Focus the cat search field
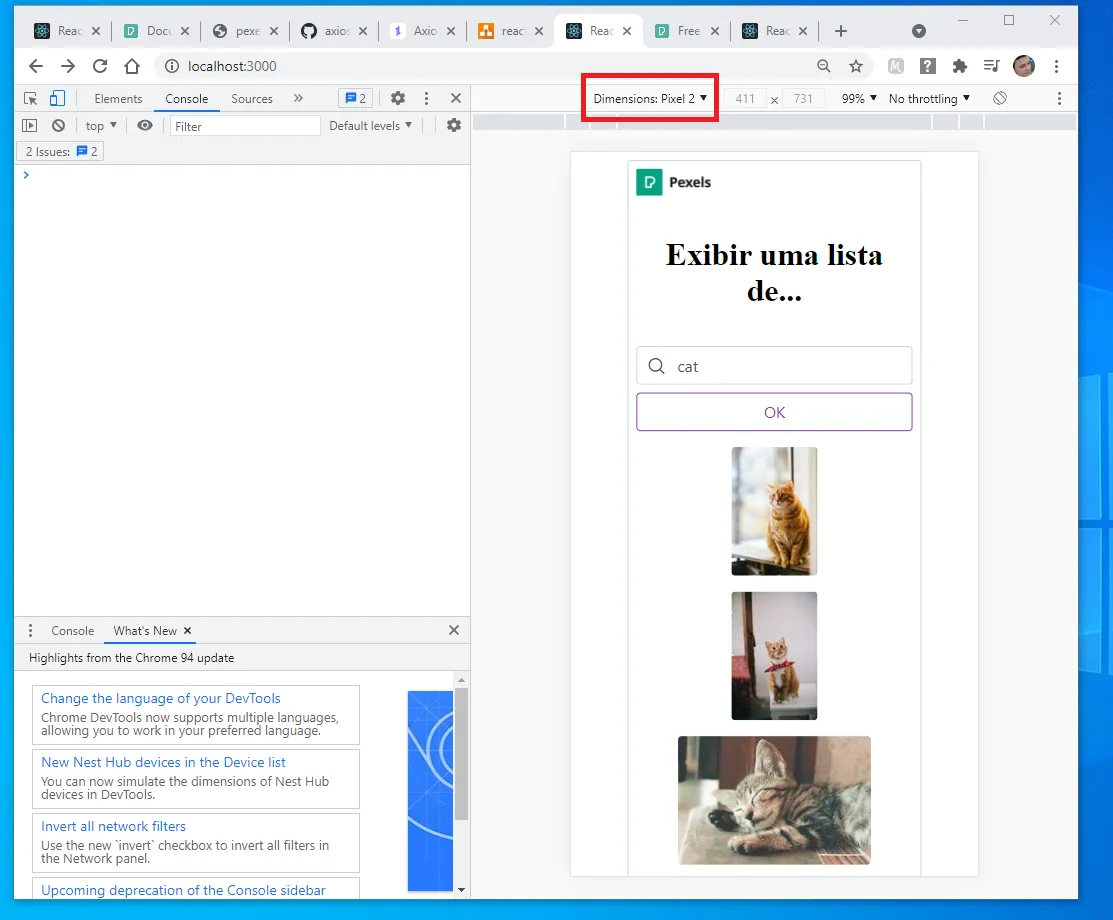The image size is (1113, 920). click(x=774, y=366)
